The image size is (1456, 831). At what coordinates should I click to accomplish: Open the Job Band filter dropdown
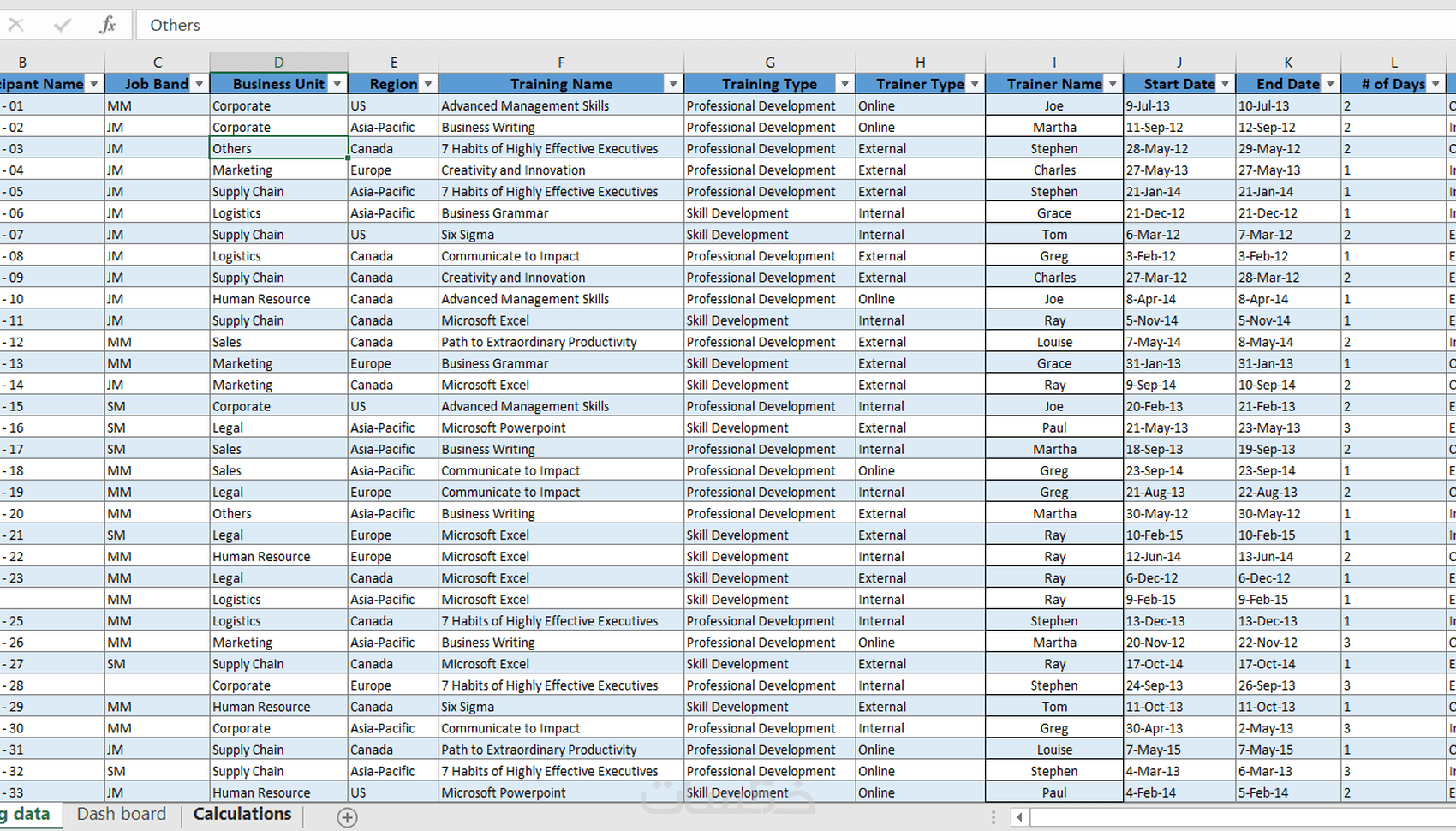pos(200,84)
